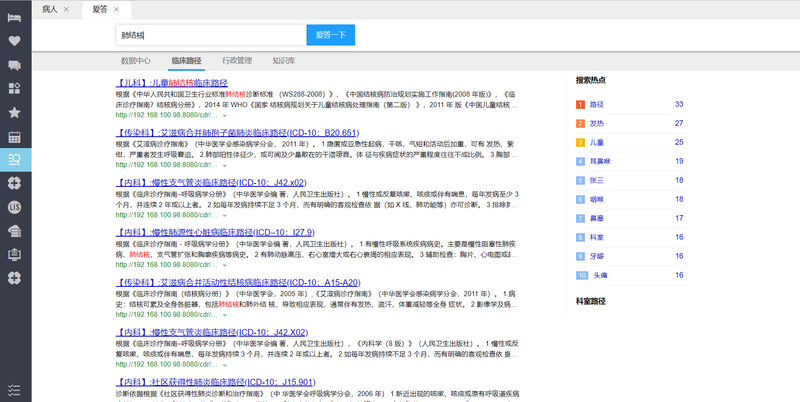The image size is (800, 402).
Task: Open the 艾滋病合并活动性结核病临床路径 result
Action: (238, 282)
